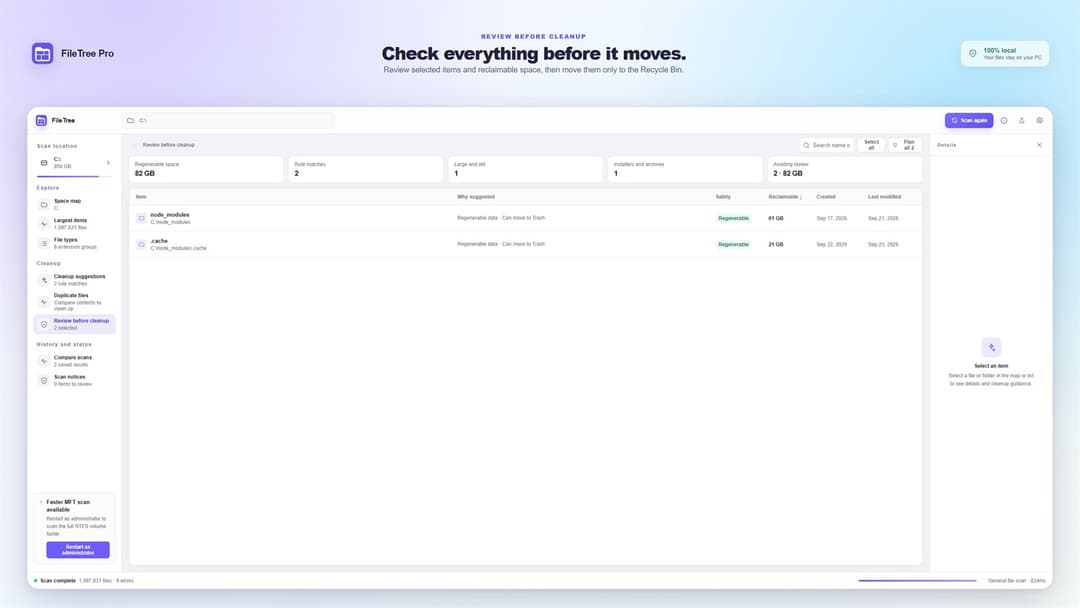The width and height of the screenshot is (1080, 608).
Task: Click the Restart as administrator button
Action: click(x=78, y=549)
